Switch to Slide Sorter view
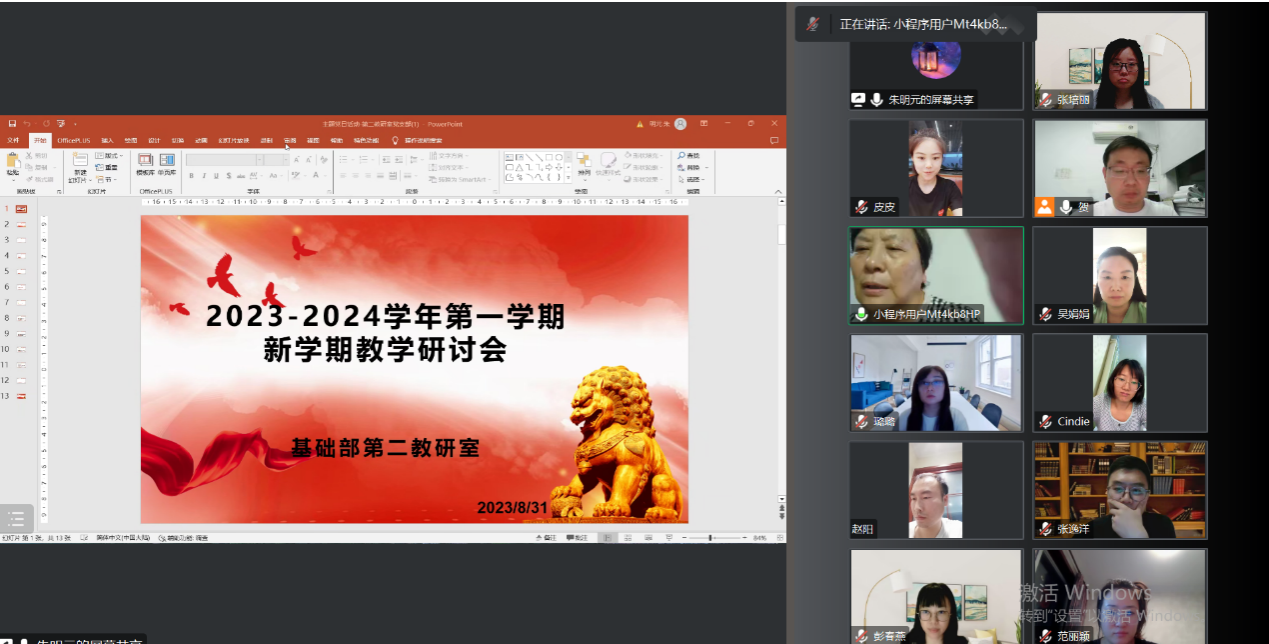 [x=627, y=538]
